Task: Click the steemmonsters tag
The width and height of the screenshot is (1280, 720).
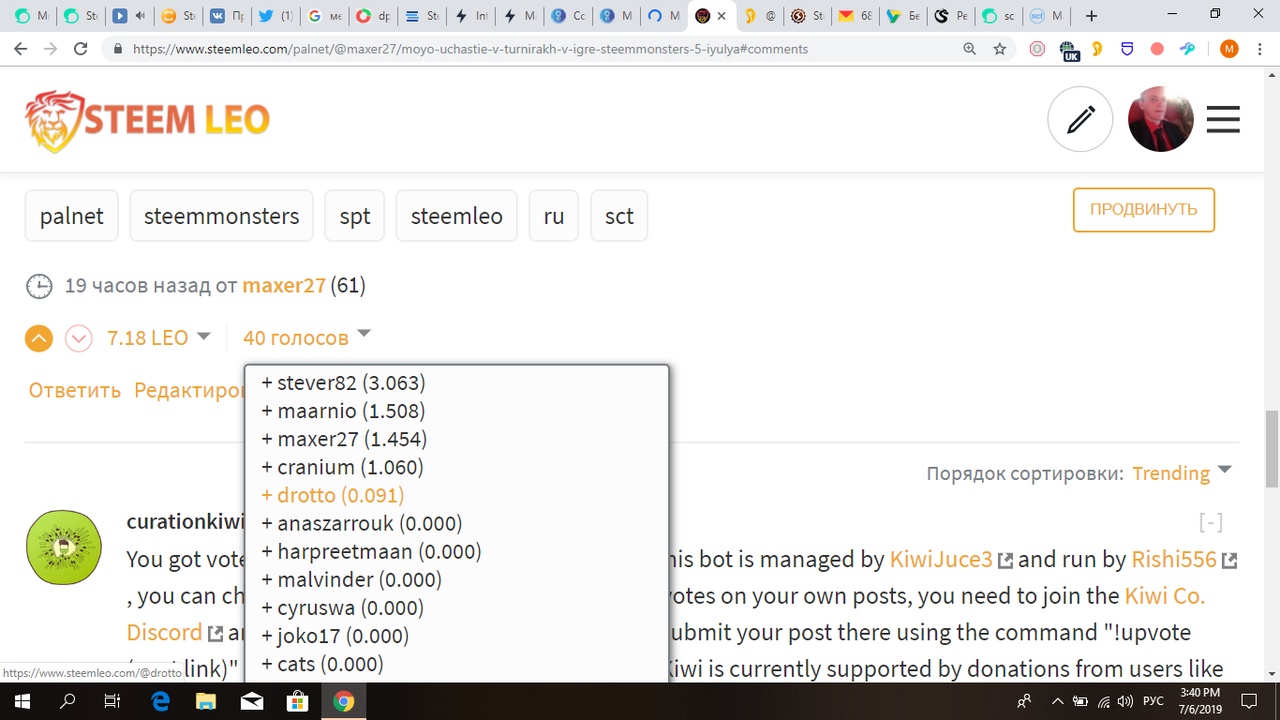Action: 221,216
